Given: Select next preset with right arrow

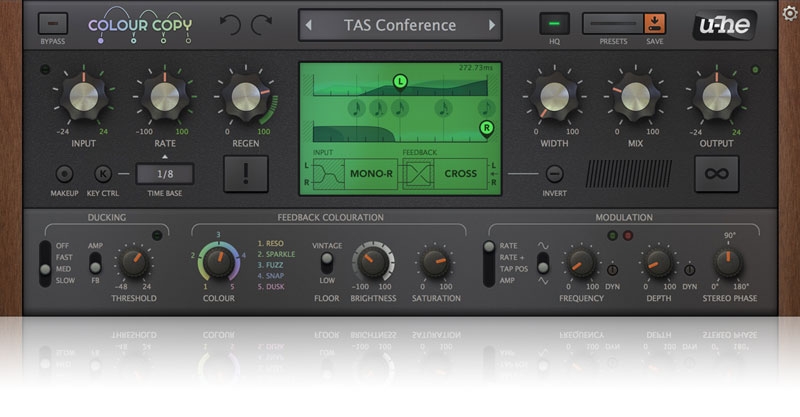Looking at the screenshot, I should [x=487, y=25].
